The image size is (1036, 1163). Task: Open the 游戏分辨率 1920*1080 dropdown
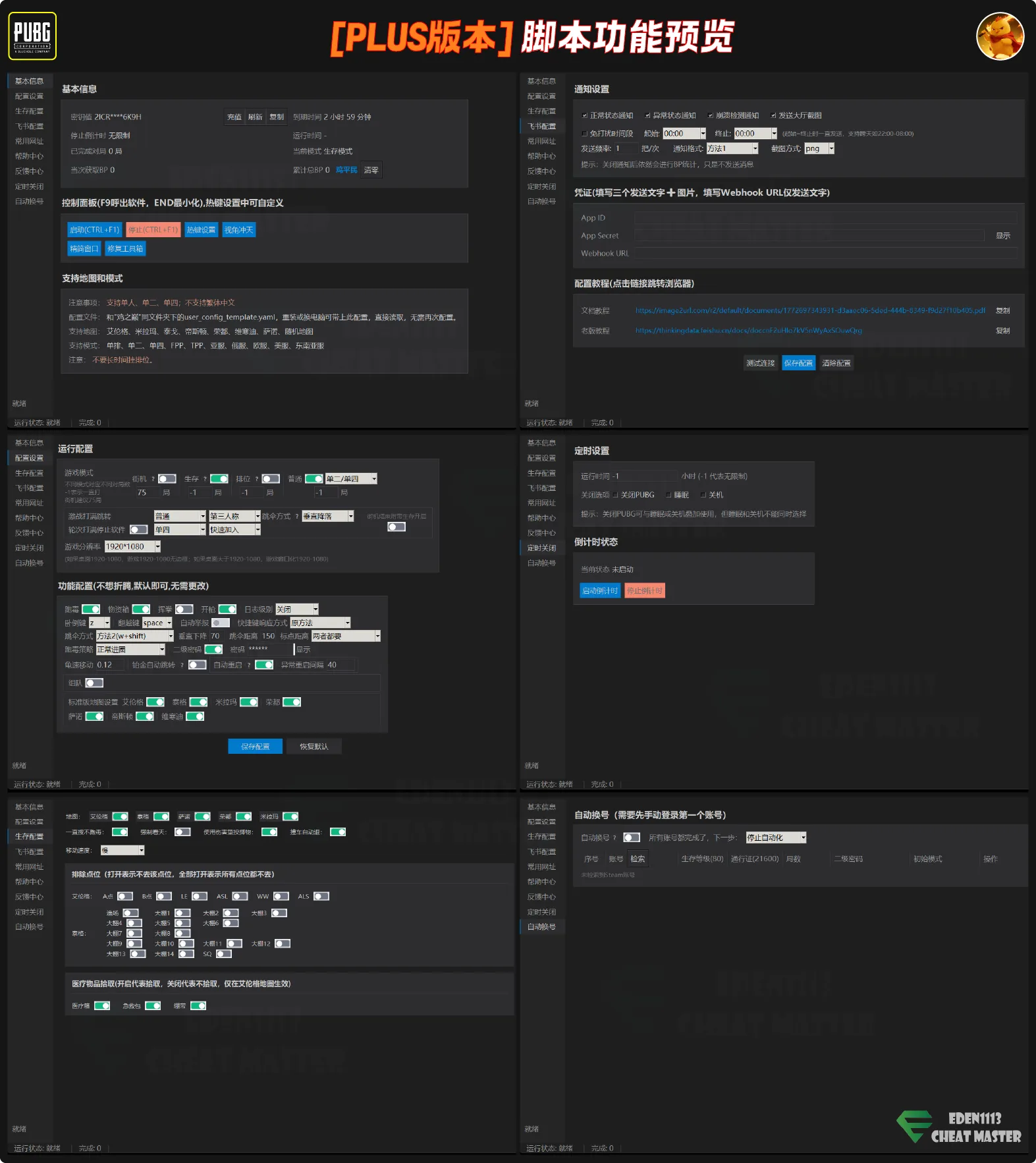point(157,546)
